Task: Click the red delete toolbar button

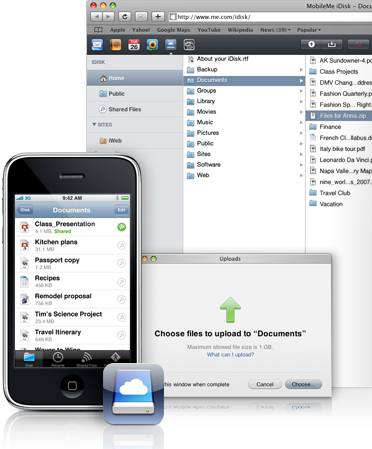Action: pos(358,44)
